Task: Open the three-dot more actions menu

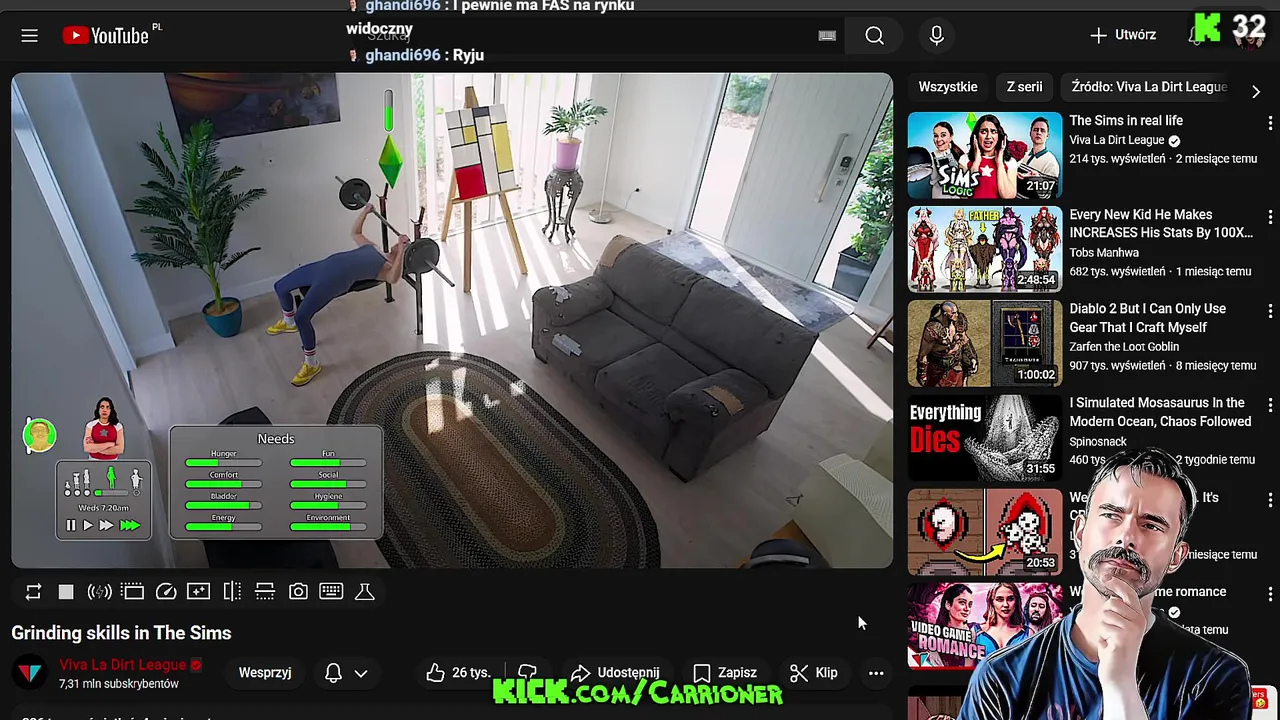Action: (x=876, y=673)
